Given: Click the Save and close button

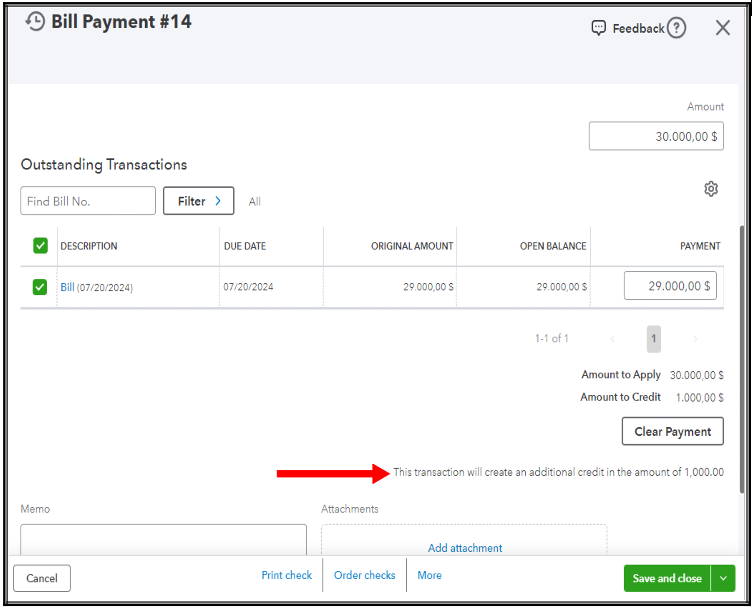Looking at the screenshot, I should tap(668, 578).
